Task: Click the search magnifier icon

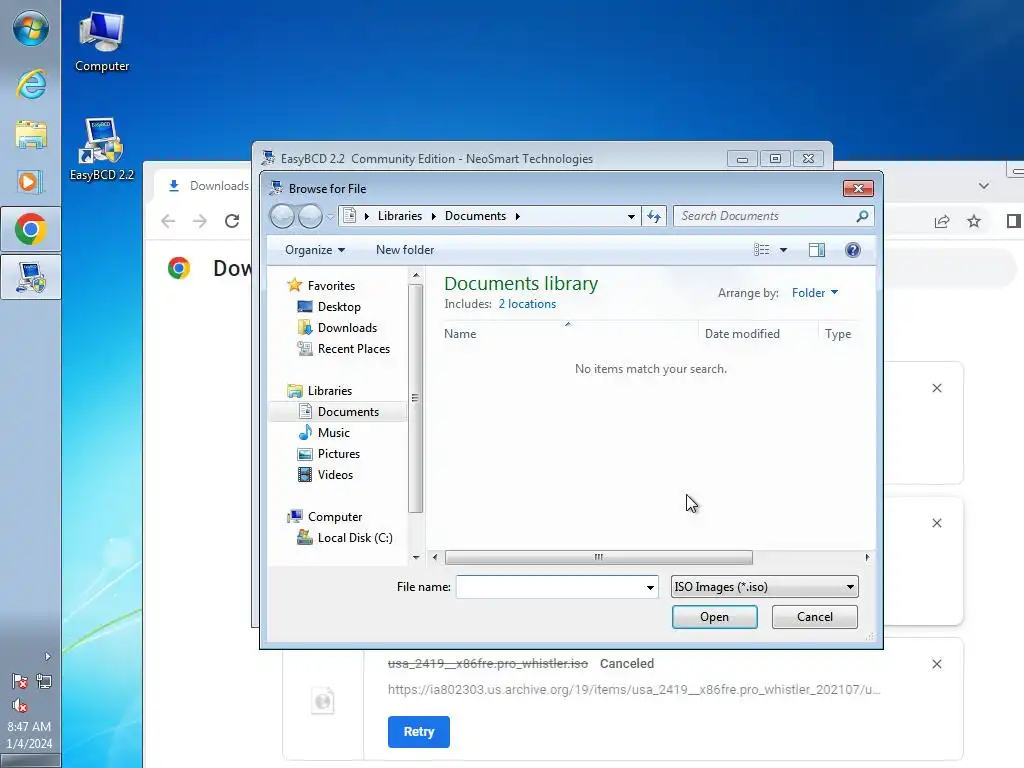Action: 862,216
